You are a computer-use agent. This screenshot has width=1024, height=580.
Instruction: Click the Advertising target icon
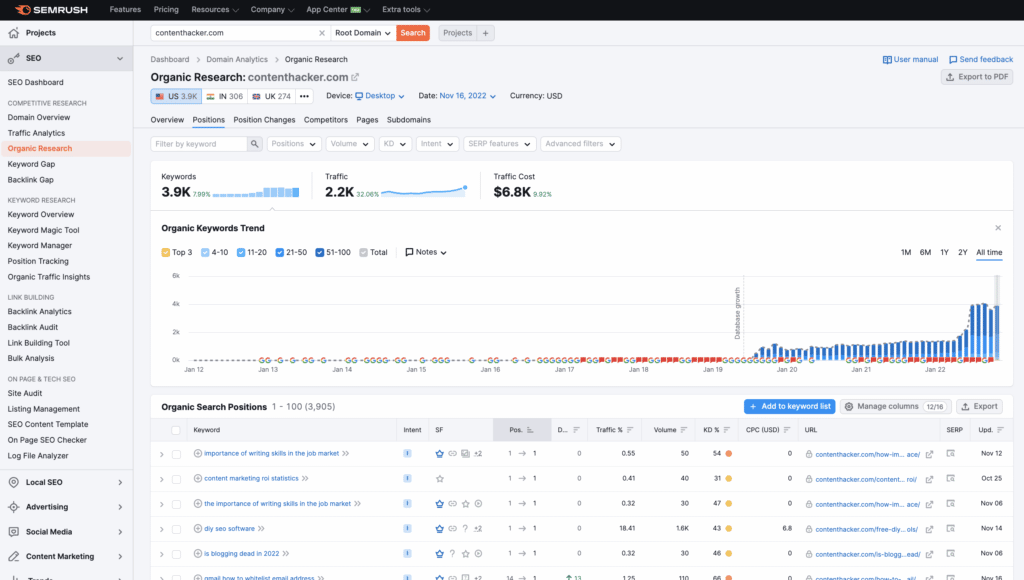pos(14,507)
